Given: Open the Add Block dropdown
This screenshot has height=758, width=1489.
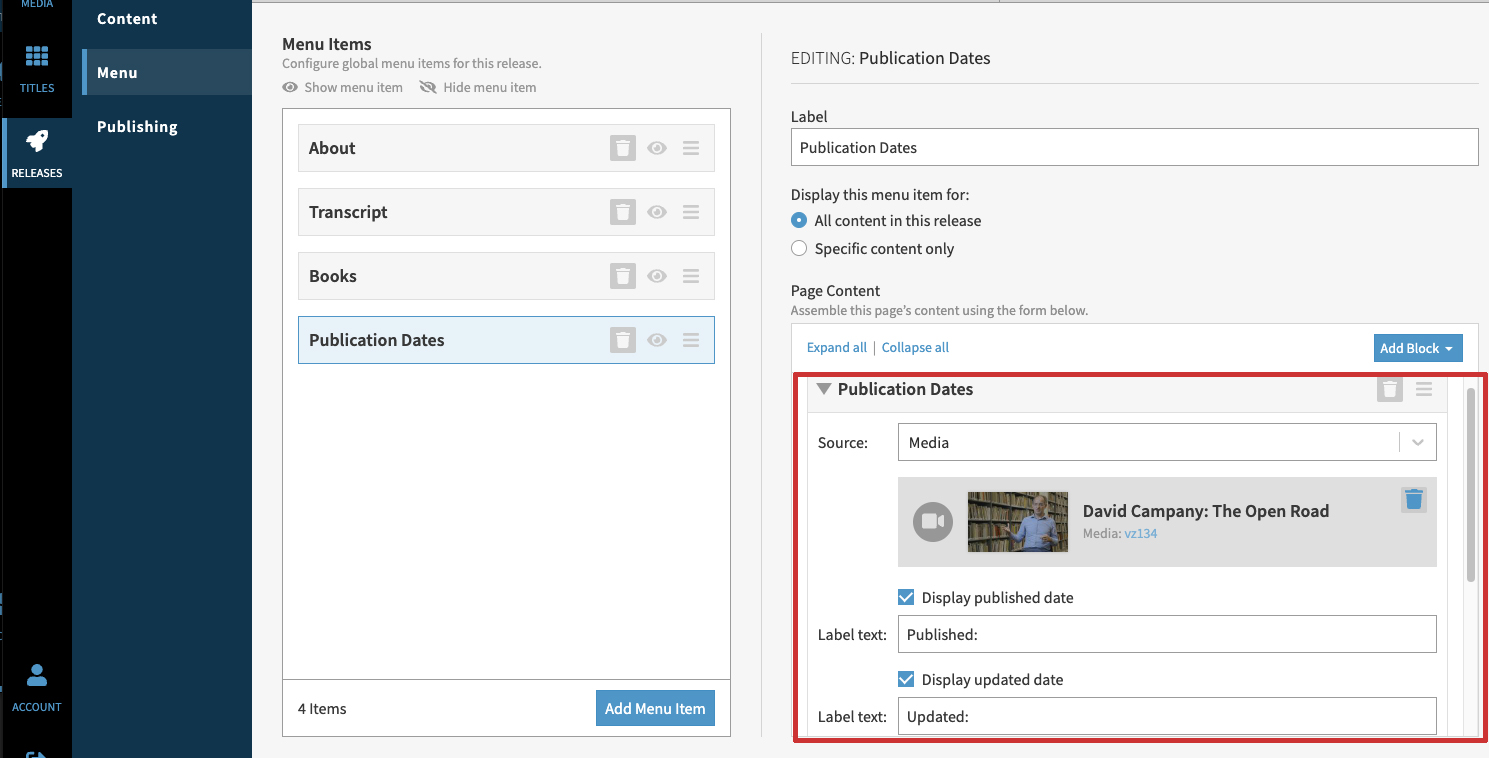Looking at the screenshot, I should click(1417, 348).
